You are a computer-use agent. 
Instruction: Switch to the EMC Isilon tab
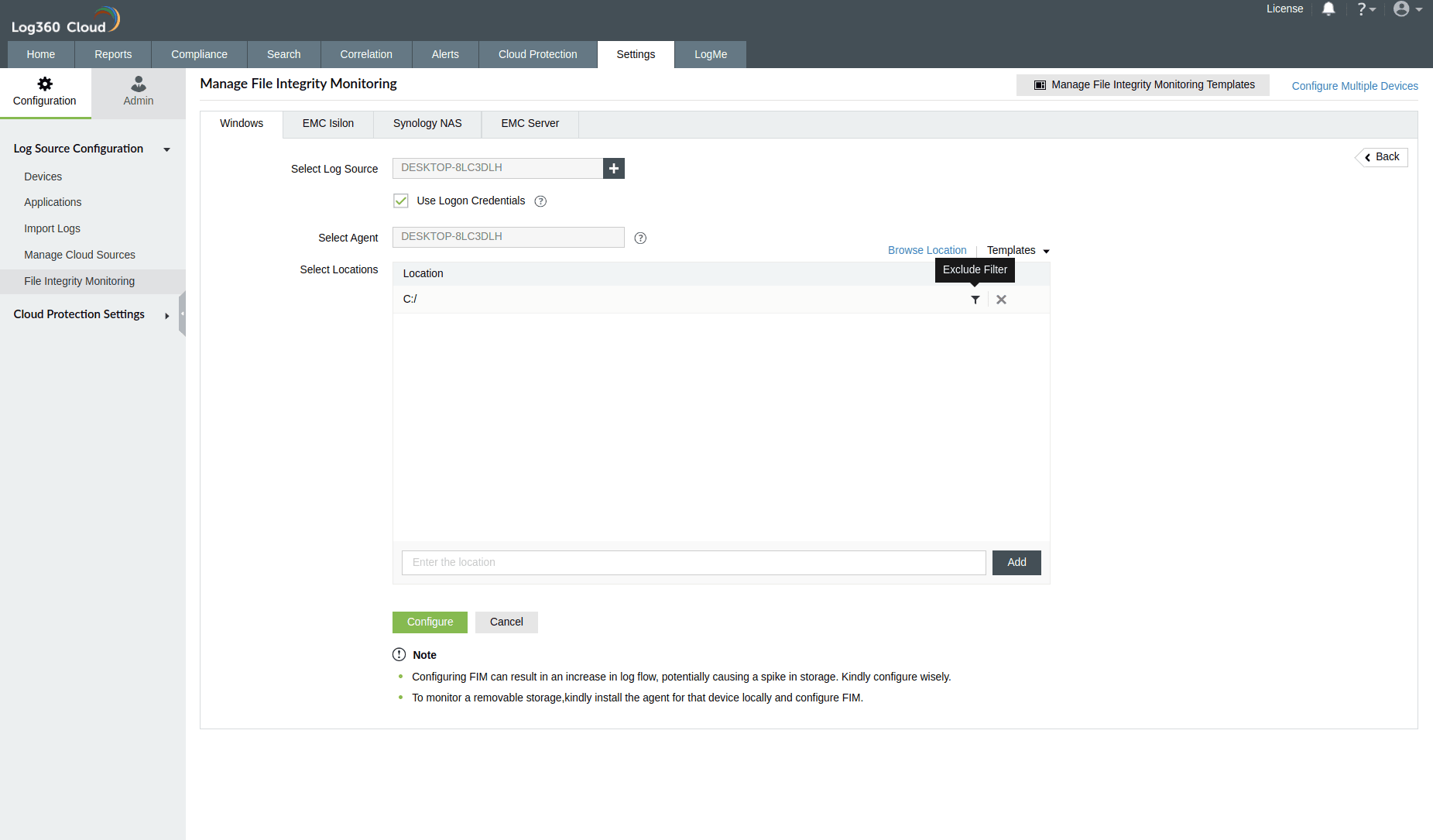(x=328, y=124)
